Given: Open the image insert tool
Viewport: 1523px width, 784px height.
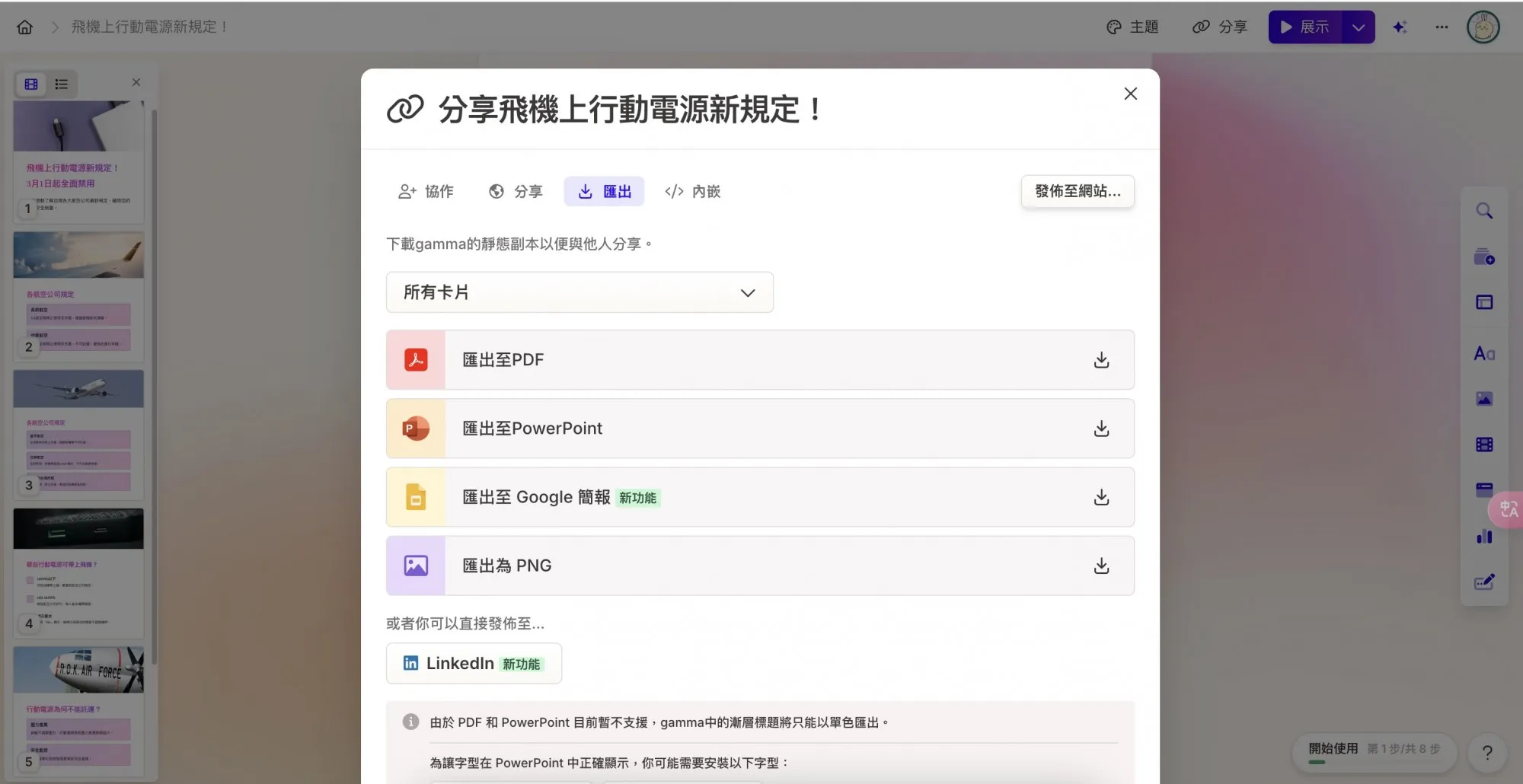Looking at the screenshot, I should point(1484,399).
